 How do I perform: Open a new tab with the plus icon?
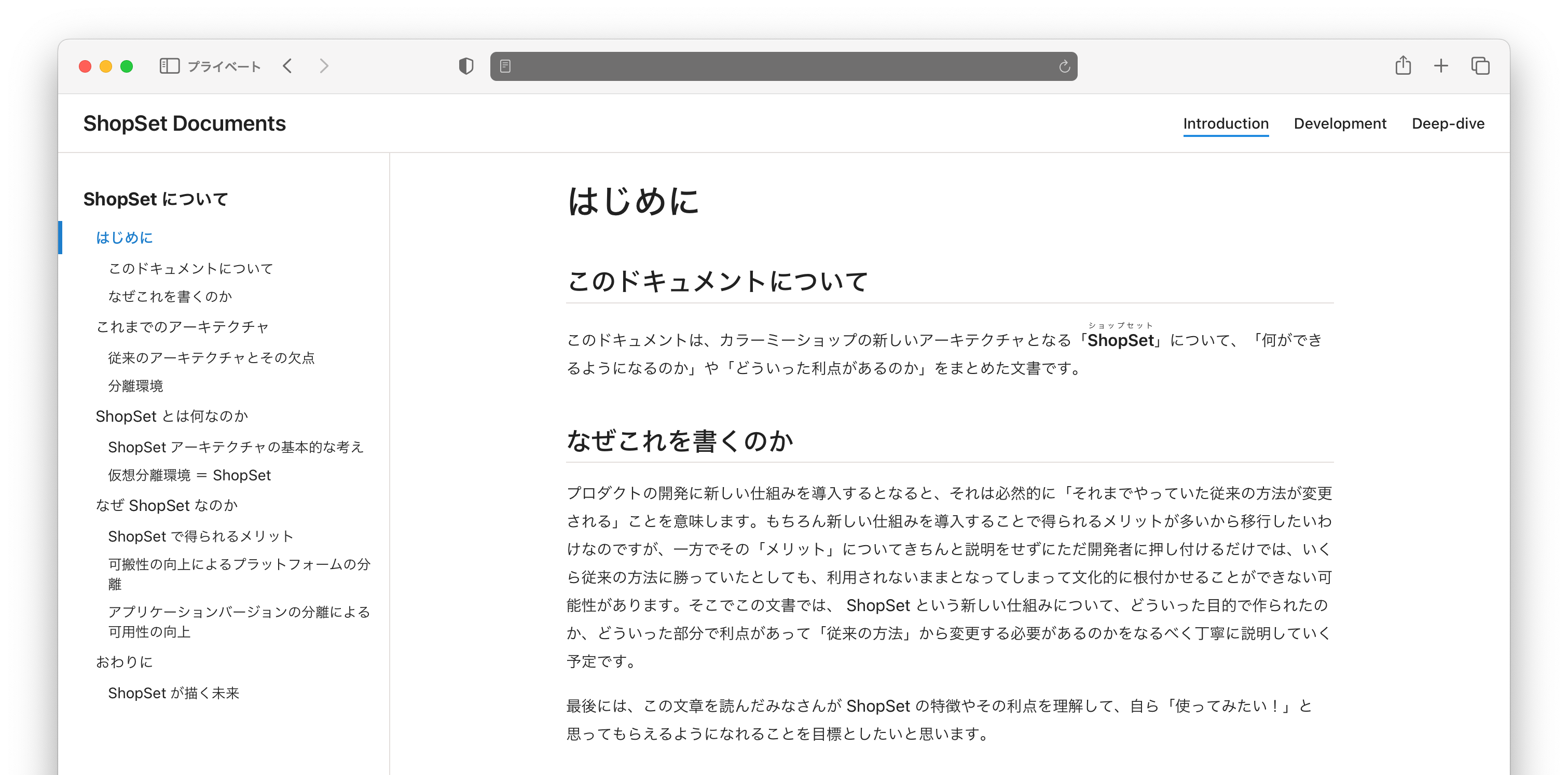[1441, 65]
